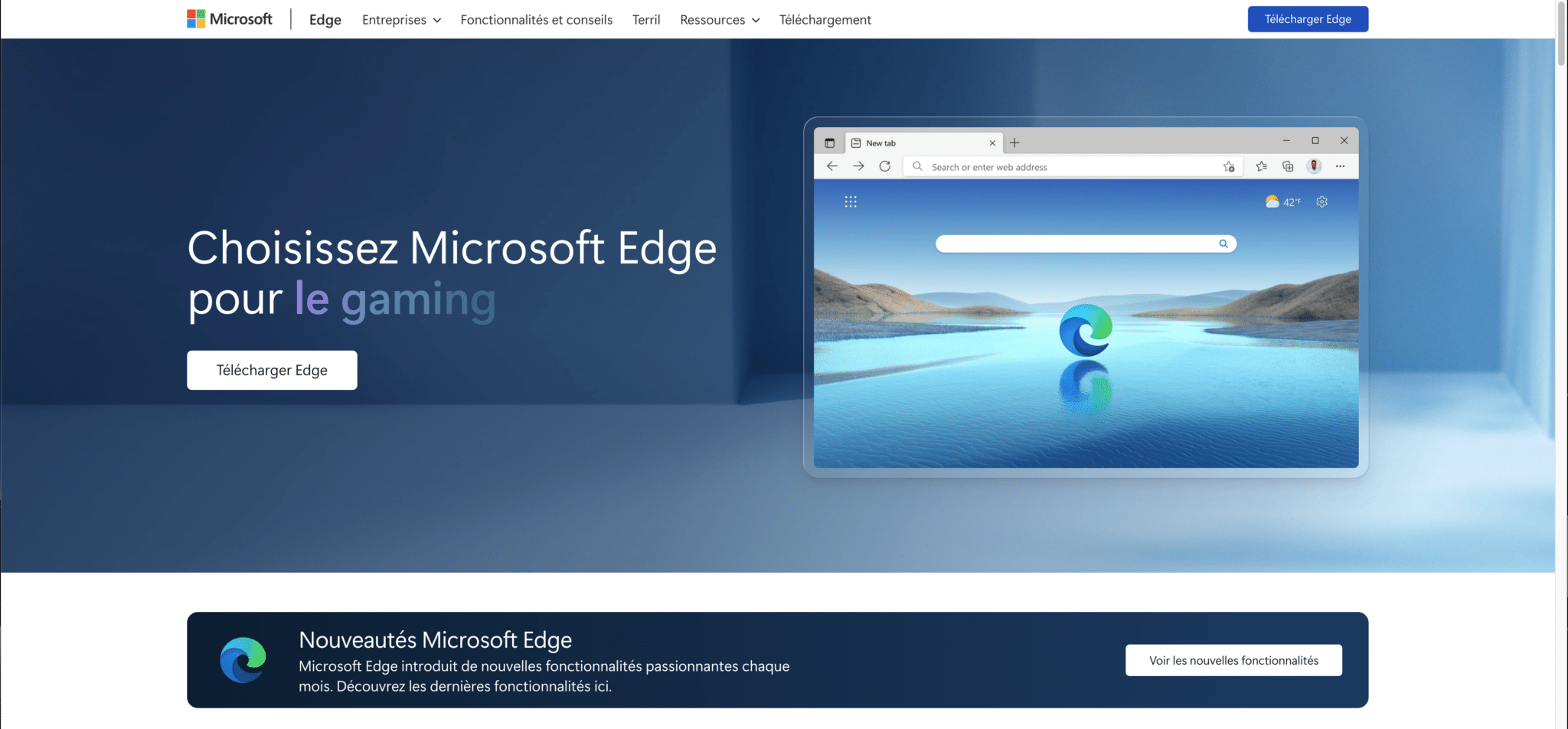Open the Ressources dropdown
The width and height of the screenshot is (1568, 729).
719,20
